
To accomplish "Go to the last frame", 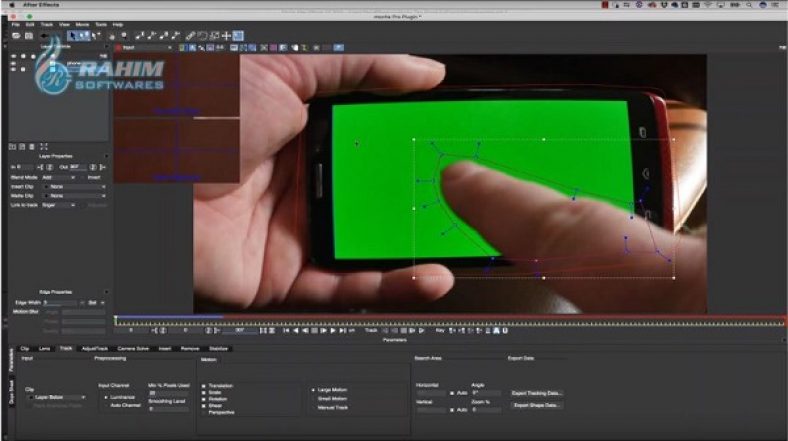I will [343, 330].
